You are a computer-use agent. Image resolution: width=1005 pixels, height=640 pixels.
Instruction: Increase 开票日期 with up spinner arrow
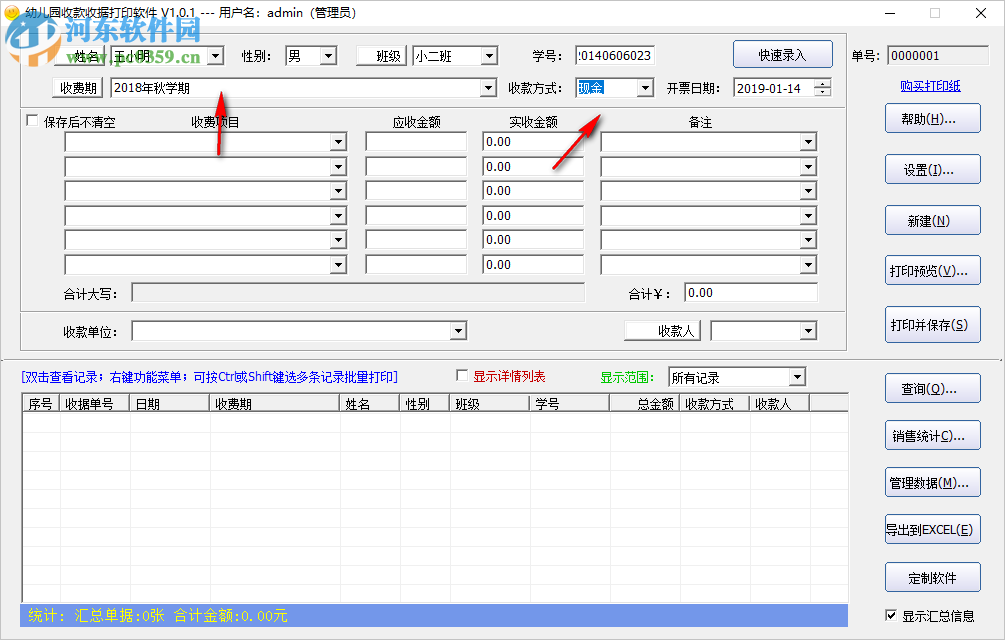[x=822, y=84]
